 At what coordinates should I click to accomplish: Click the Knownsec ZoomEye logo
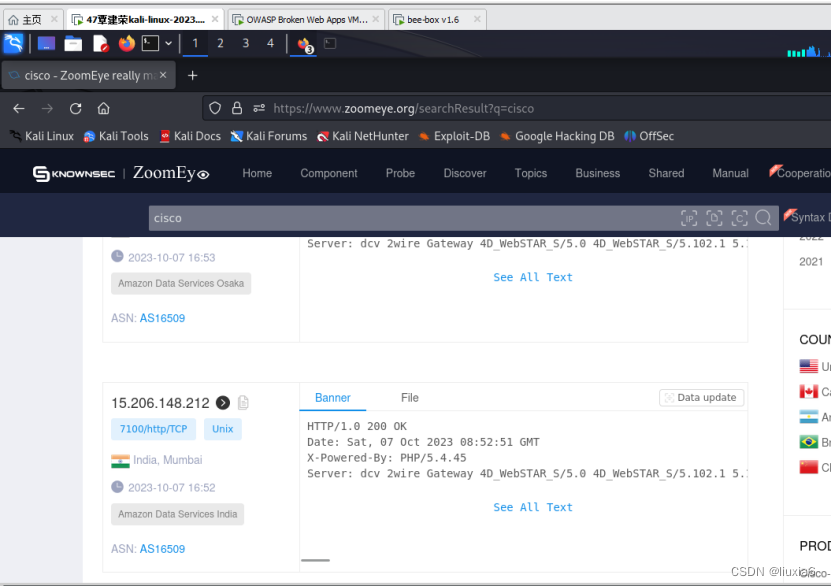121,173
